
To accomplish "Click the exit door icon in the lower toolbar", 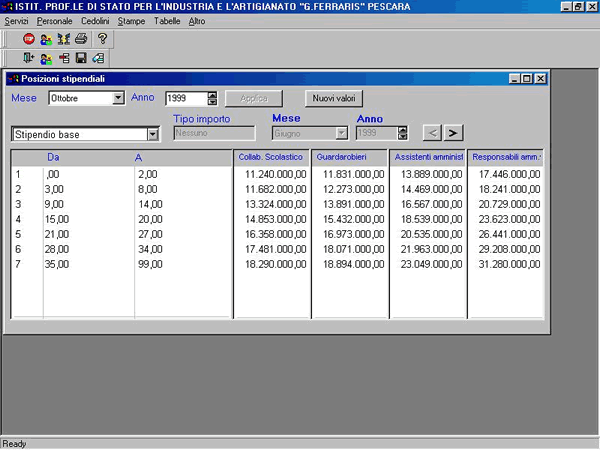I will coord(29,58).
